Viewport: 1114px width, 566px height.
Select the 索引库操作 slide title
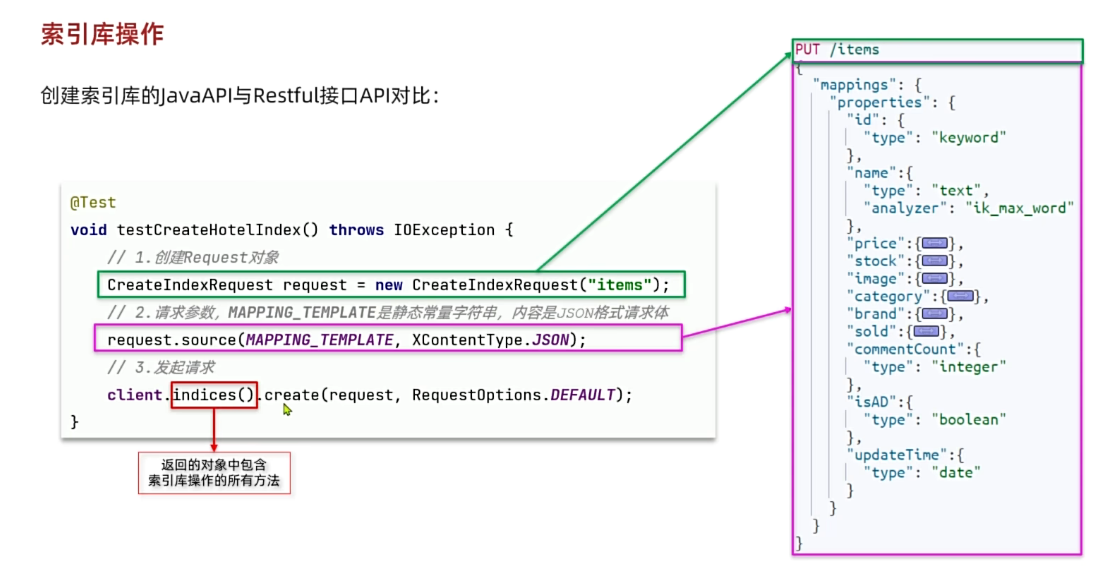[x=102, y=35]
